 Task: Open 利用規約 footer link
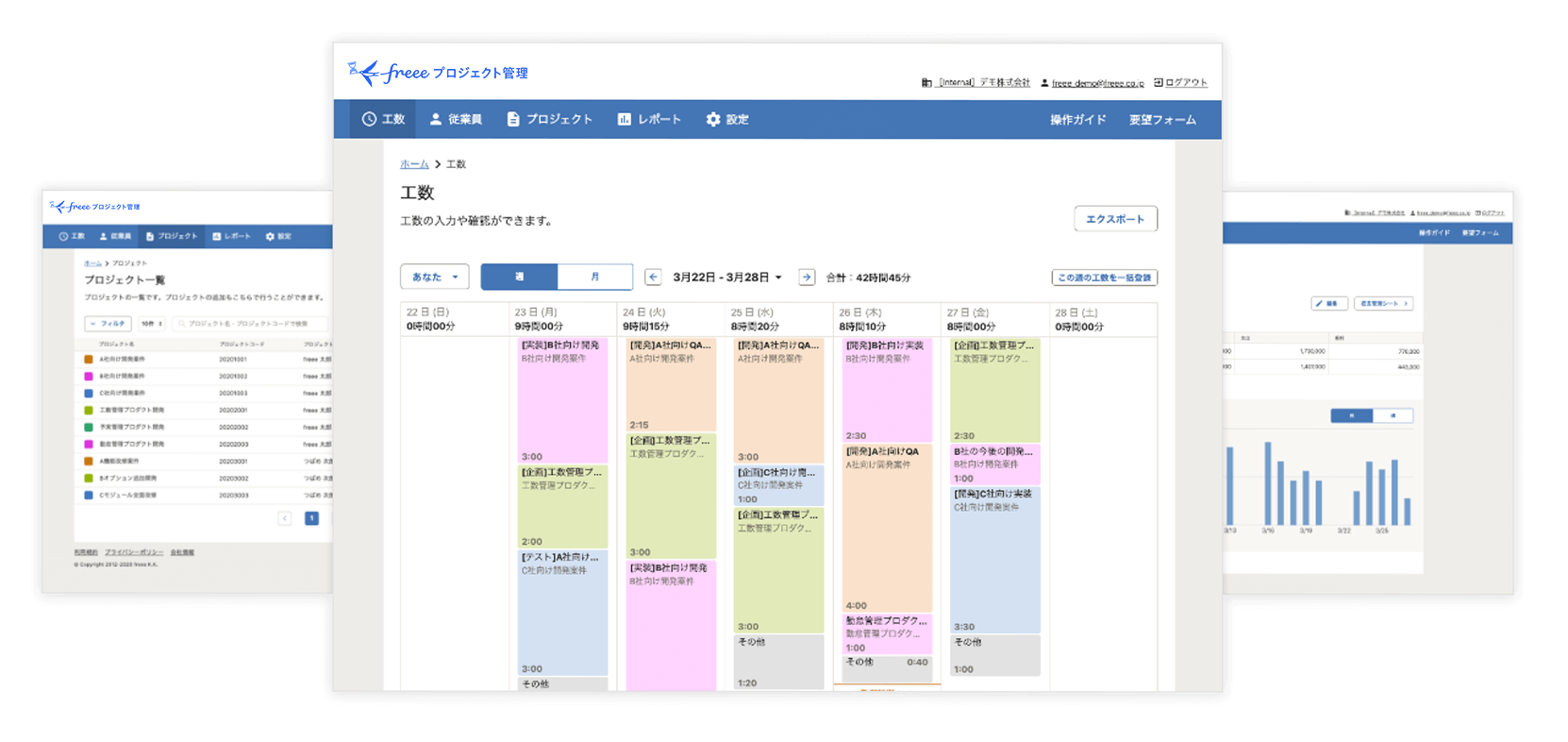click(86, 552)
